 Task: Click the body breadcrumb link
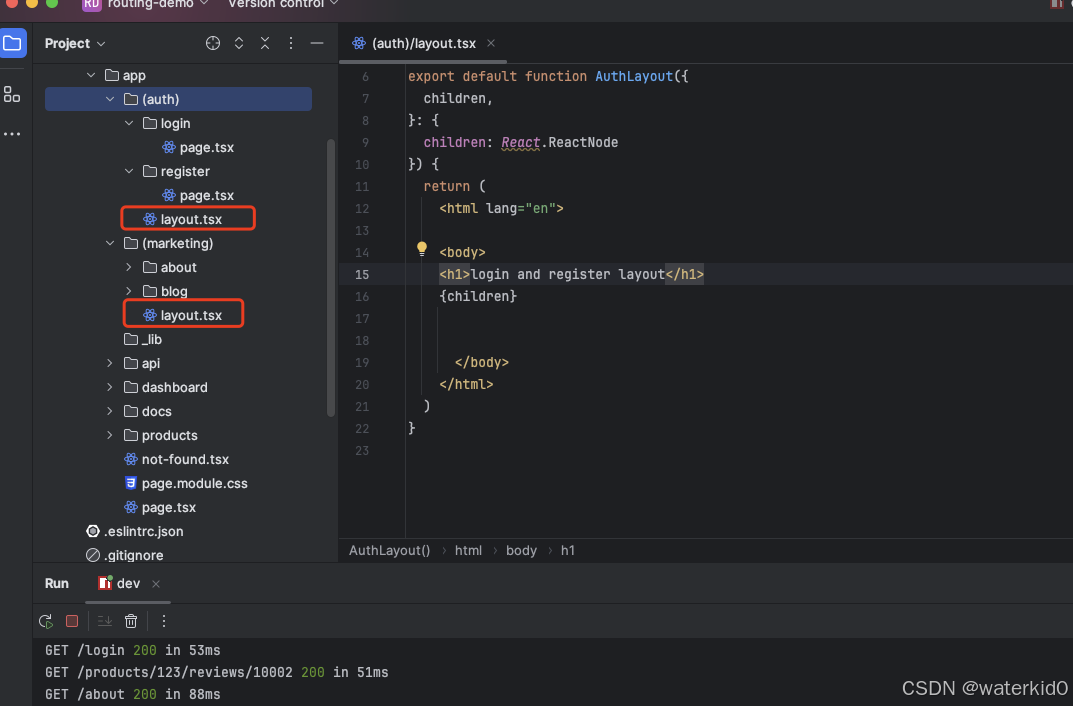(521, 550)
